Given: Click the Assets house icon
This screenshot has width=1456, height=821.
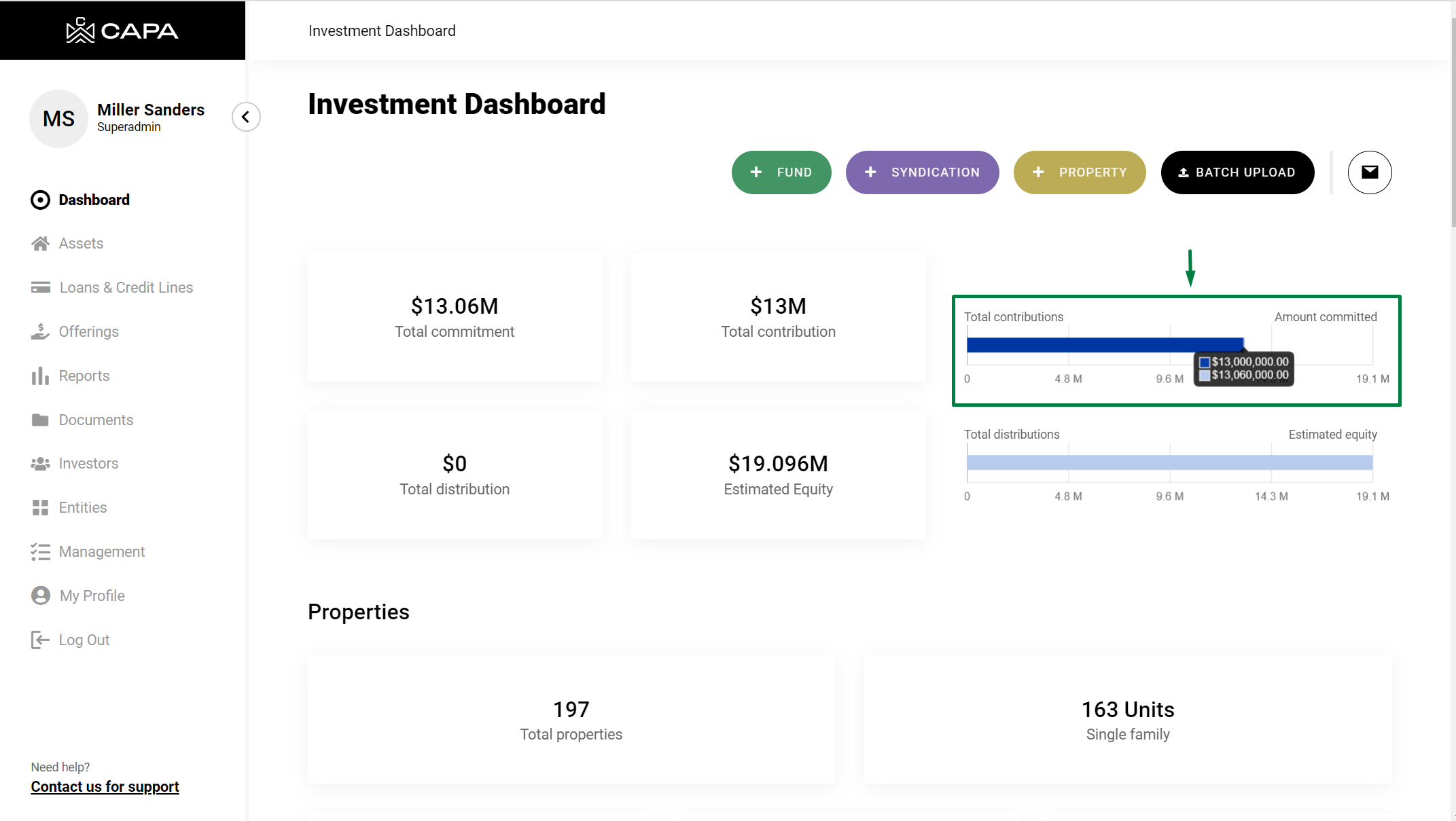Looking at the screenshot, I should tap(40, 244).
